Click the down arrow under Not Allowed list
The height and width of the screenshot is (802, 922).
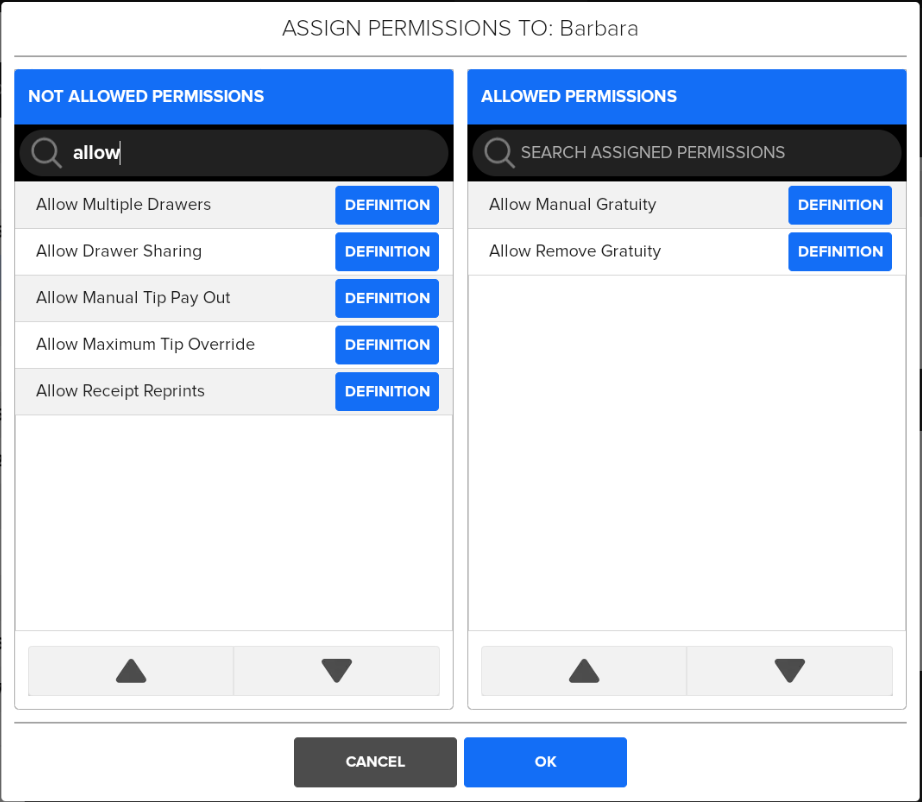[x=337, y=671]
